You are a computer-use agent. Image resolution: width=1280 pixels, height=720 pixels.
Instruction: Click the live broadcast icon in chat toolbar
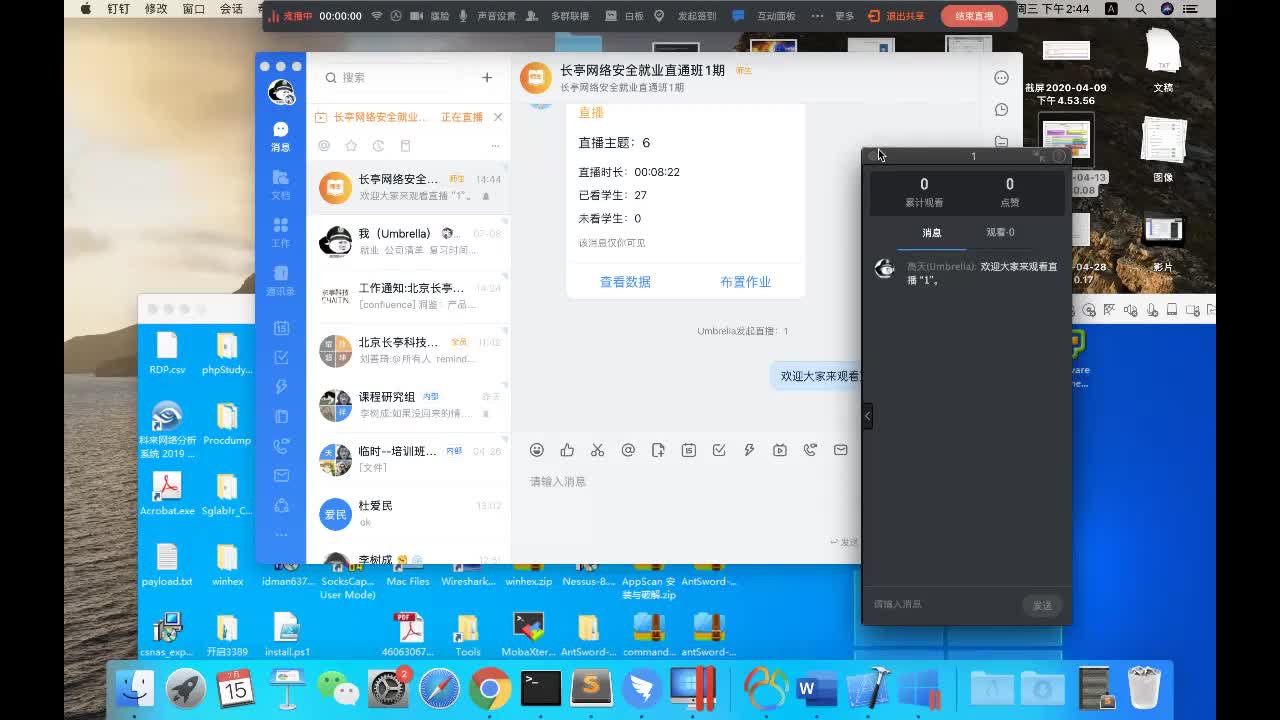780,450
